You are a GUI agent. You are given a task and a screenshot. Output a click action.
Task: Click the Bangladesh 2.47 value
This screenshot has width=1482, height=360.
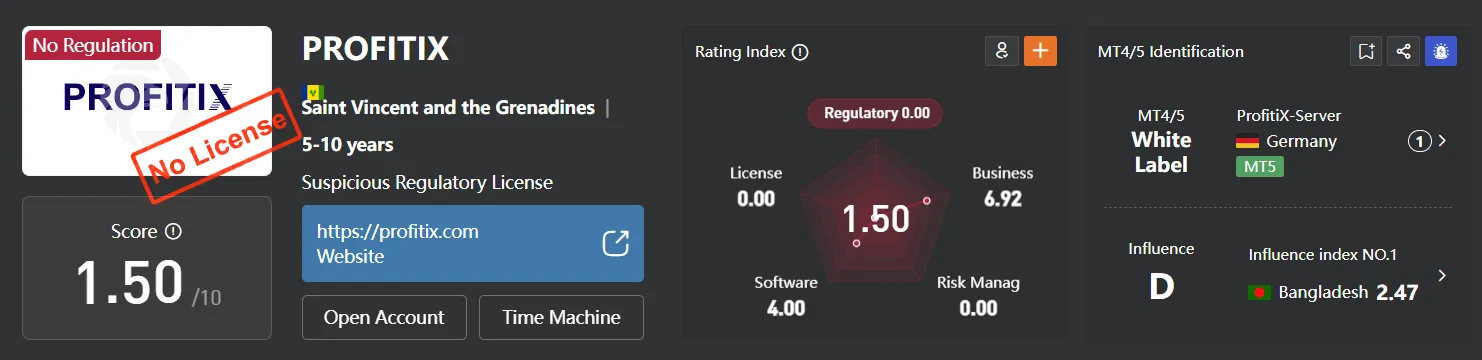coord(1397,293)
